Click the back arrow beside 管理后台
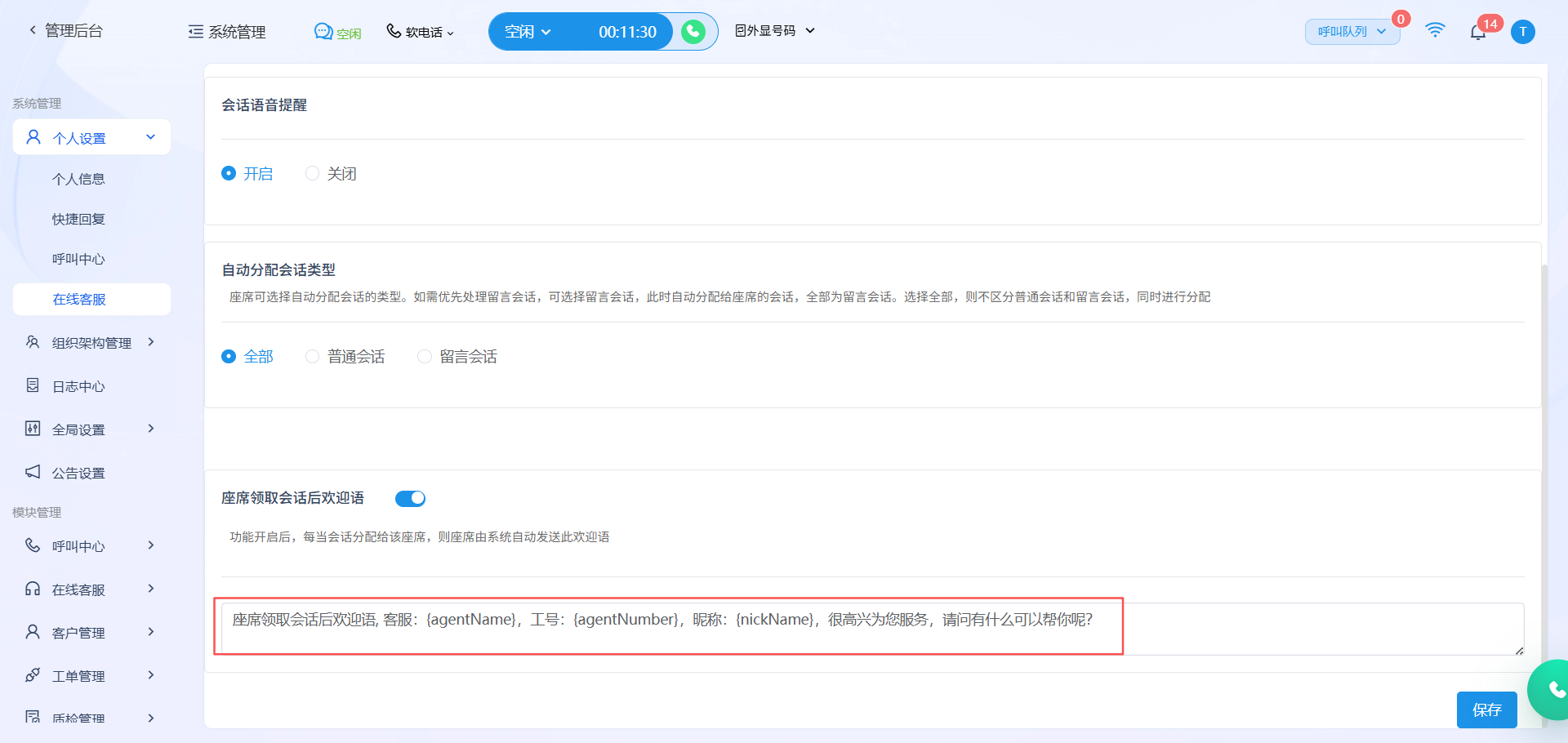This screenshot has height=743, width=1568. coord(33,30)
